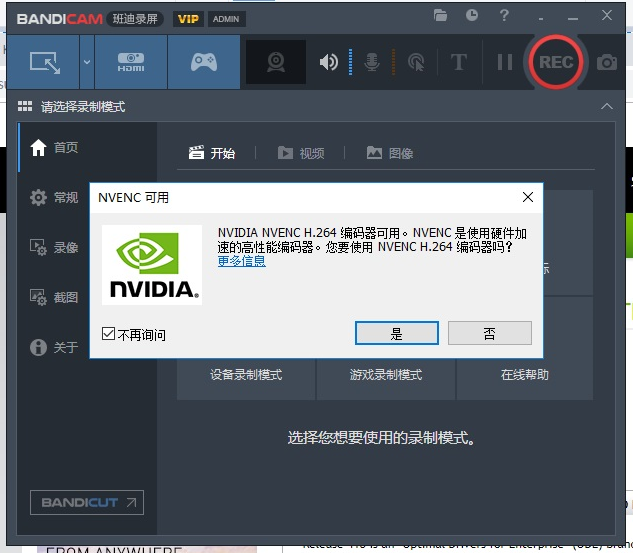Select the HDMI device recording mode
The image size is (633, 553).
click(131, 62)
